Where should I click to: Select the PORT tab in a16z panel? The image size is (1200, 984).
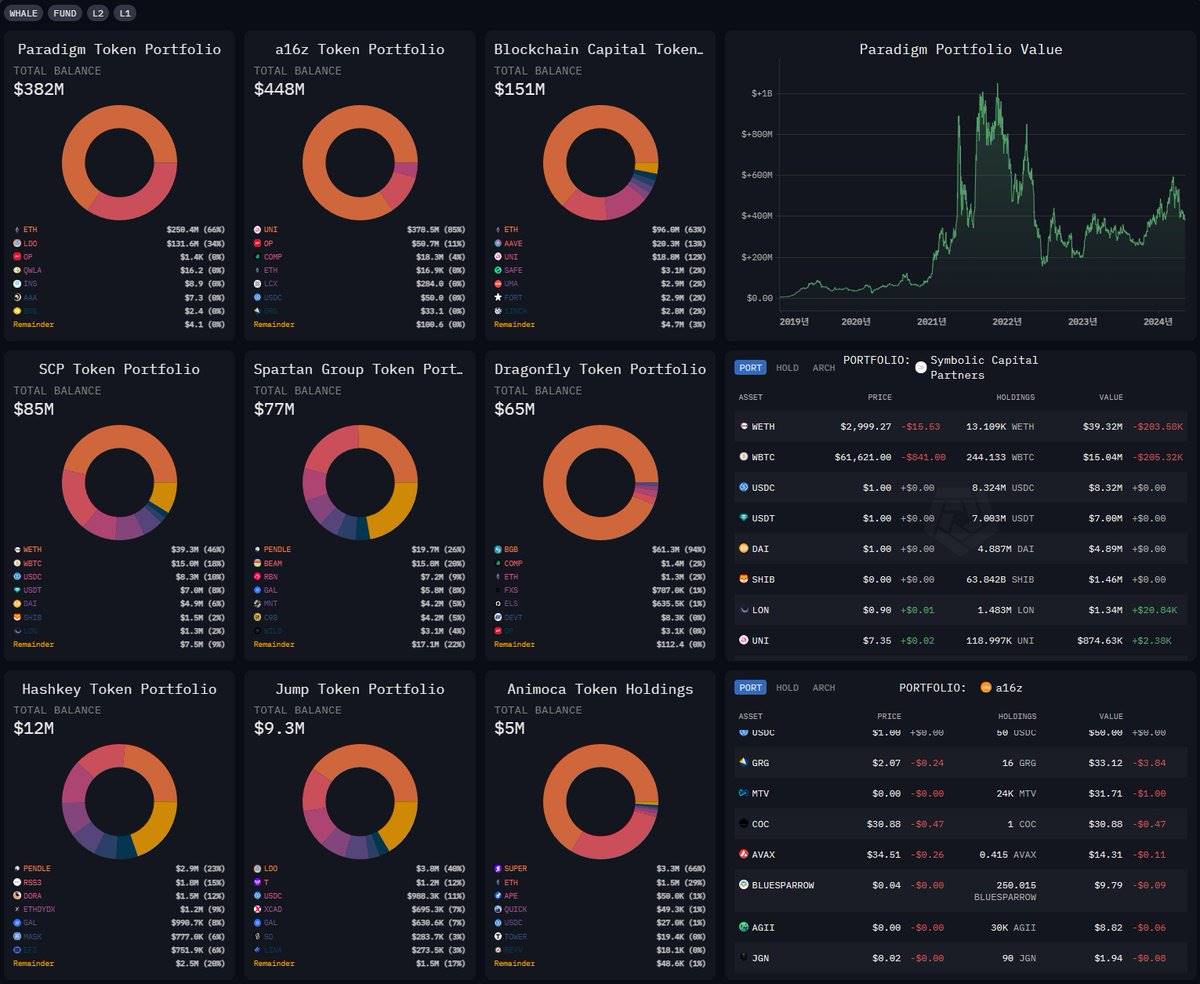750,688
